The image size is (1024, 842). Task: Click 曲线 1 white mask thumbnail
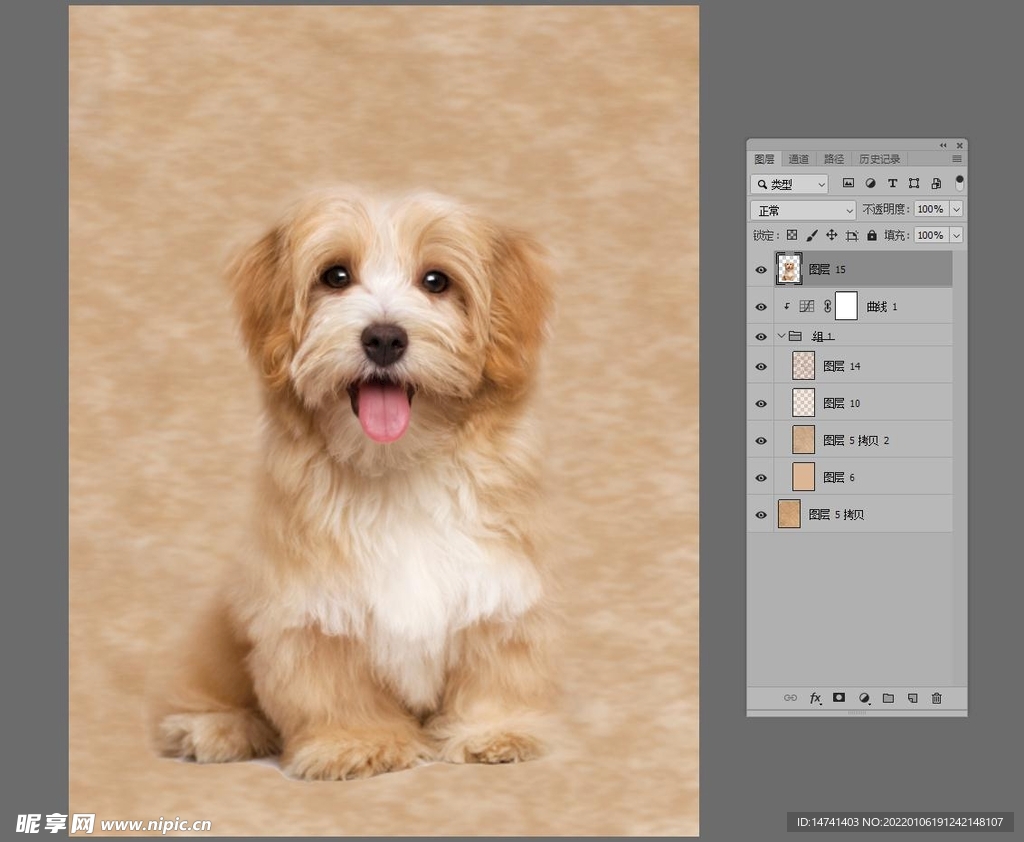(846, 306)
